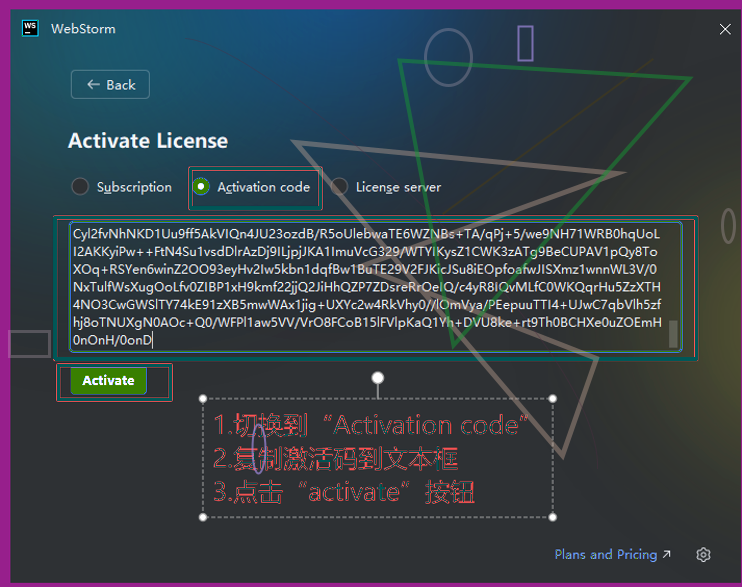Close the WebStorm license dialog
The width and height of the screenshot is (742, 587).
tap(724, 29)
